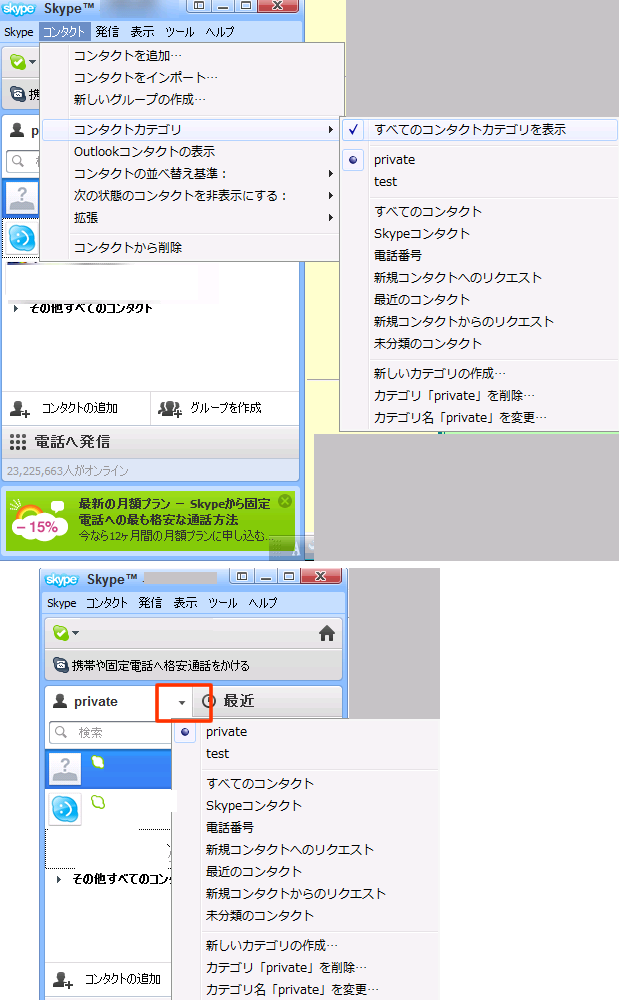619x1000 pixels.
Task: Open status dropdown in lower Skype window
Action: (x=66, y=633)
